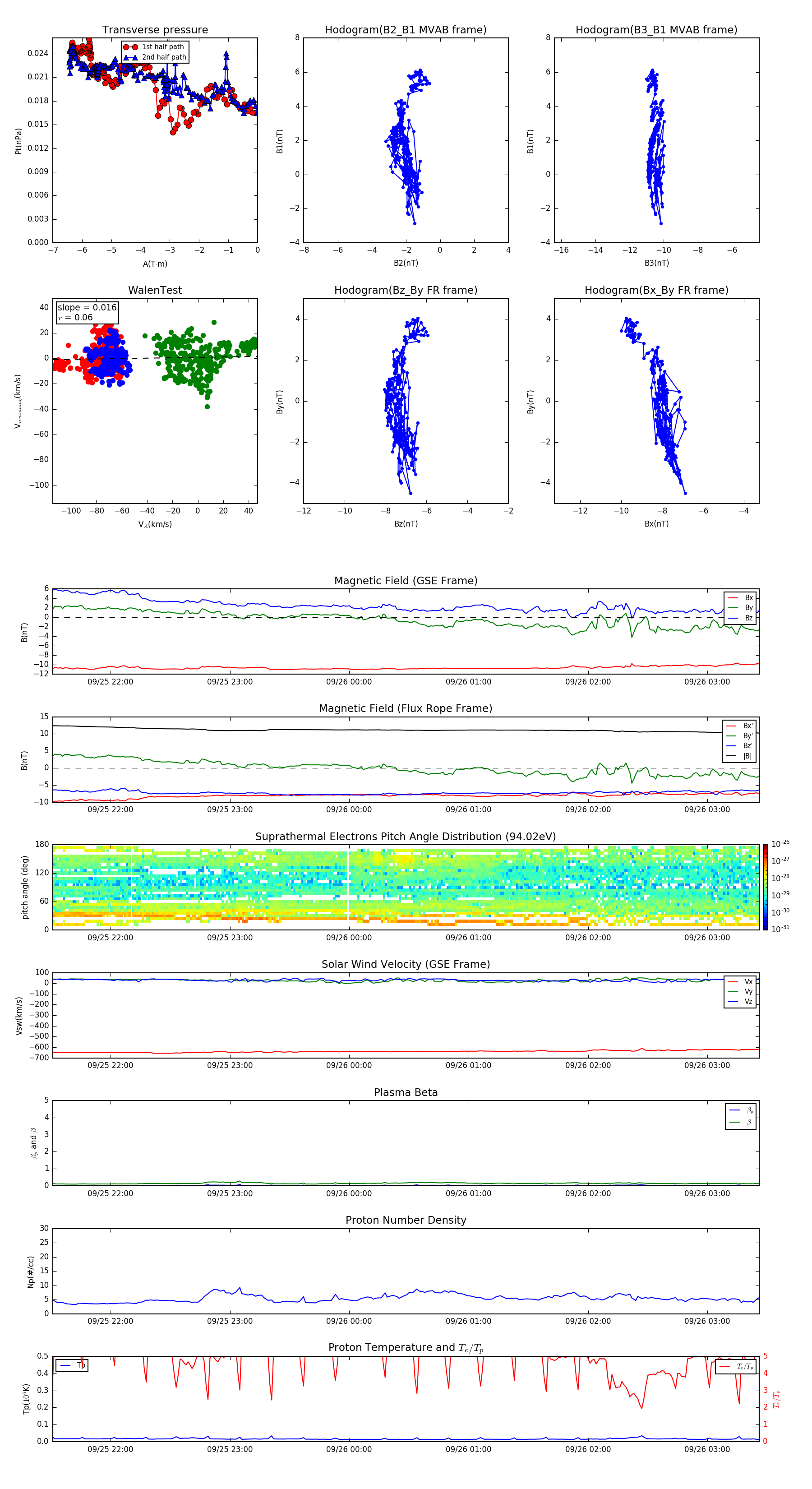This screenshot has height=1489, width=812.
Task: Click the red 'Te/Tp' right-side axis label
Action: coord(777,1399)
